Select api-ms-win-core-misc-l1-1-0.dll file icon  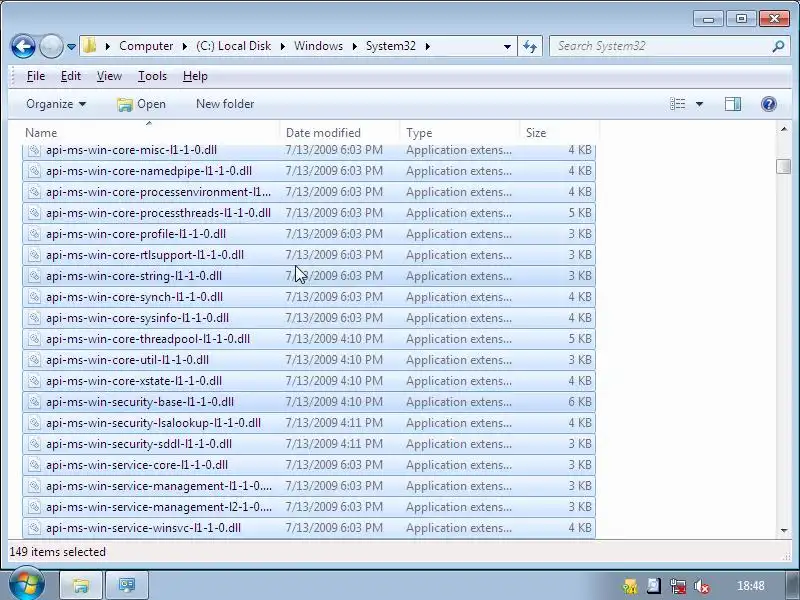pyautogui.click(x=34, y=150)
